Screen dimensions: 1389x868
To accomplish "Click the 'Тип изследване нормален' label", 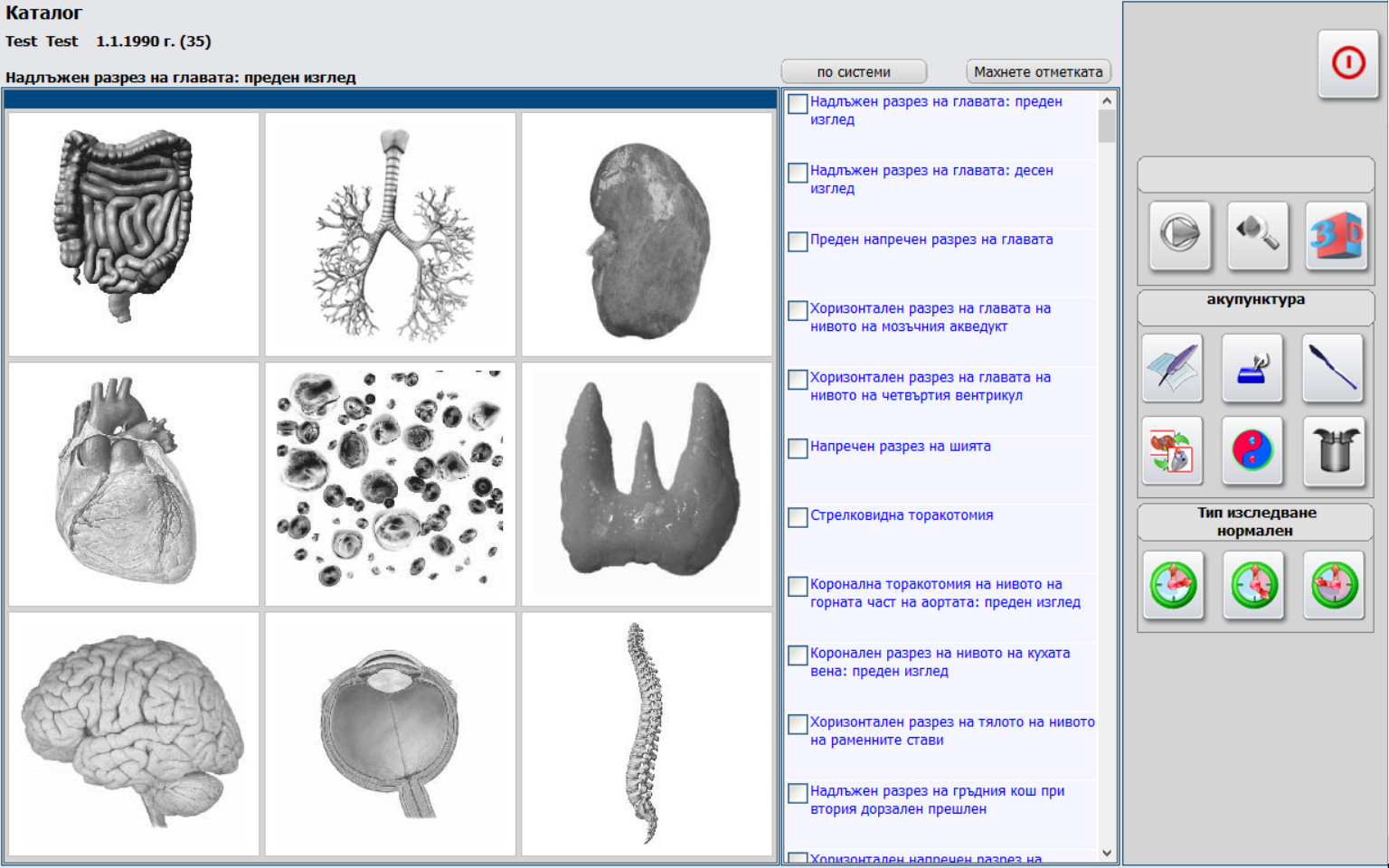I will (x=1256, y=522).
